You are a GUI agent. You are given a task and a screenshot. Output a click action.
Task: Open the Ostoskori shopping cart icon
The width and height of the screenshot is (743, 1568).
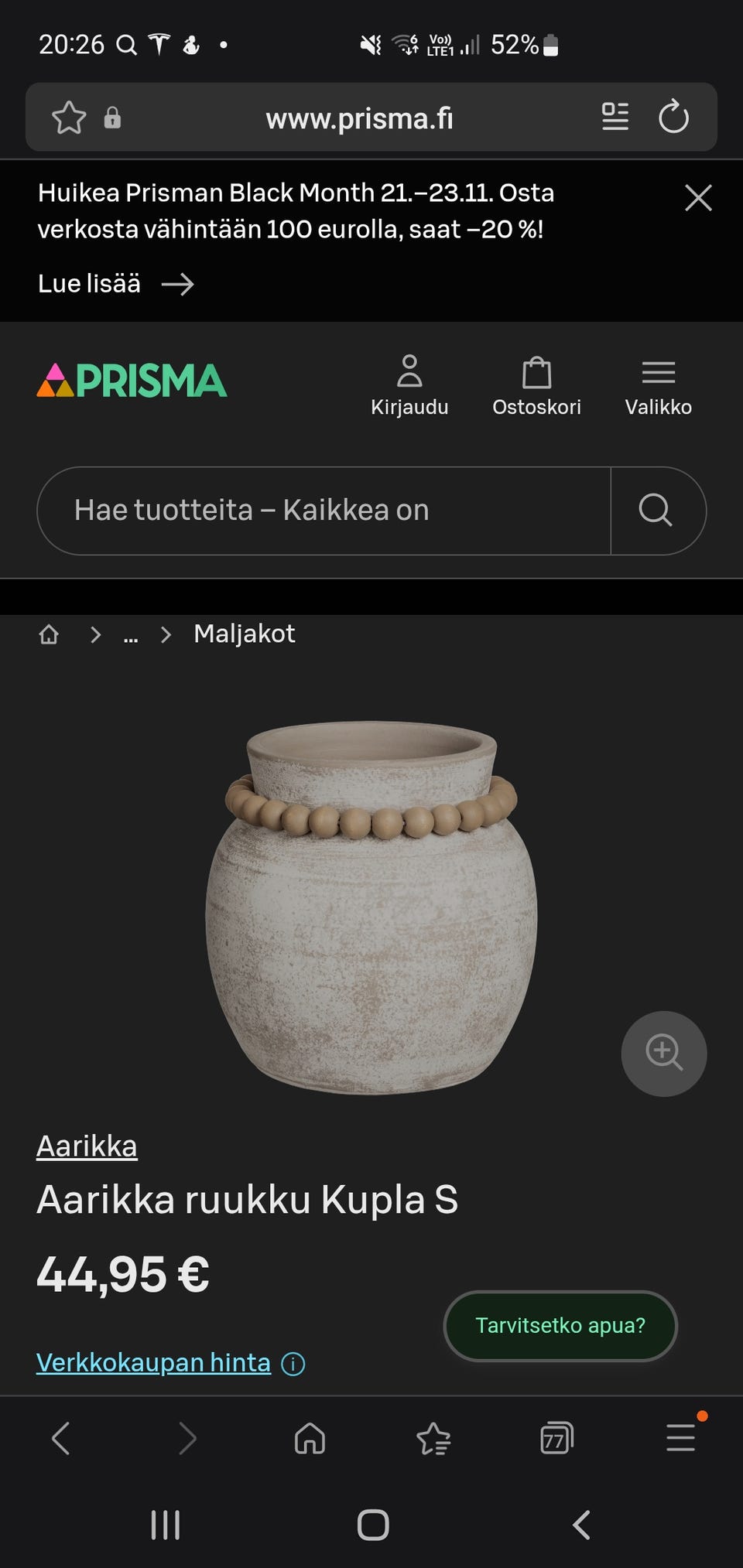pos(537,372)
